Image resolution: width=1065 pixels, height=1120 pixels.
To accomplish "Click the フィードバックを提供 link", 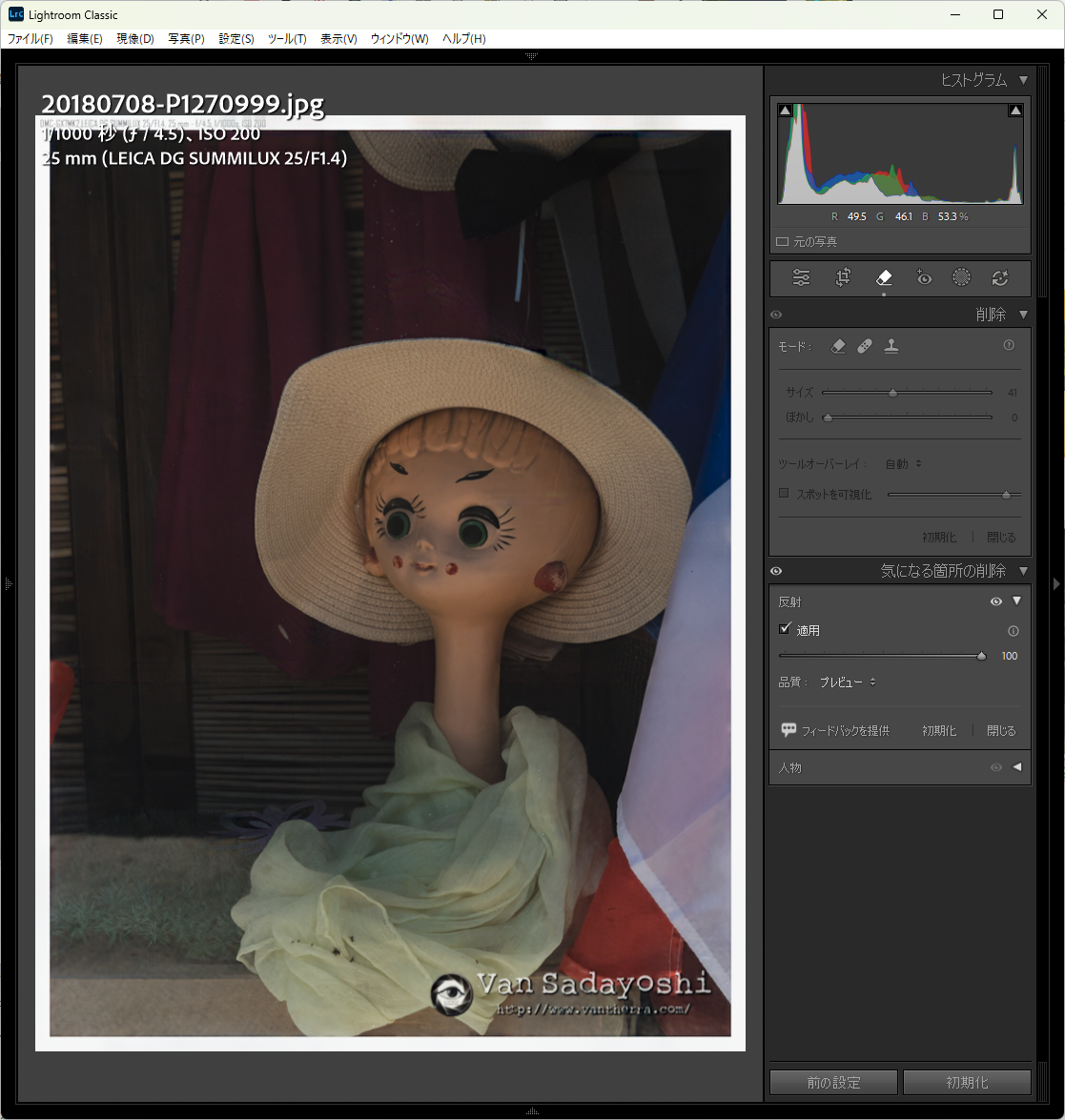I will 844,731.
